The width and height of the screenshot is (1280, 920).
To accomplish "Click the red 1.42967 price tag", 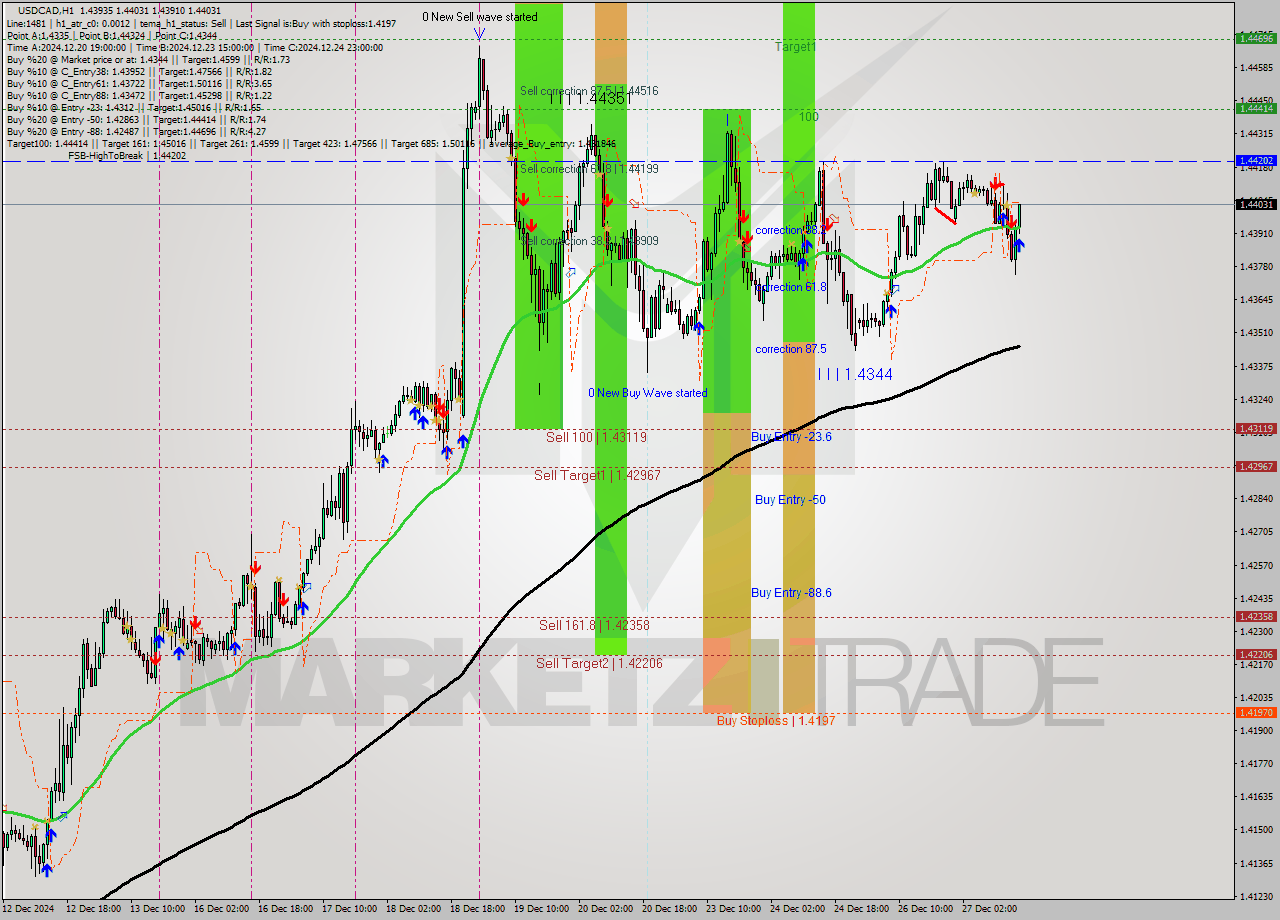I will click(x=1255, y=467).
